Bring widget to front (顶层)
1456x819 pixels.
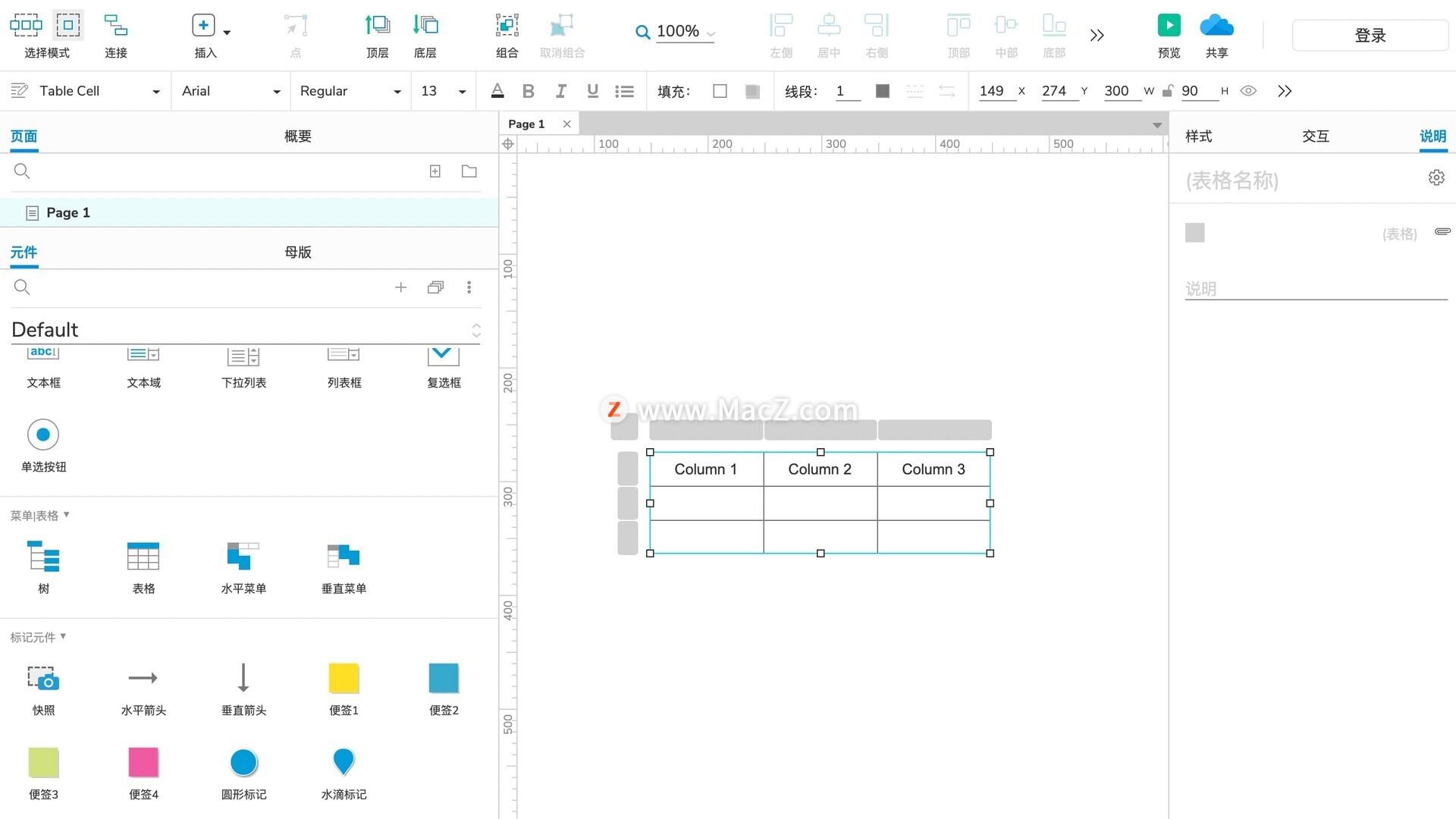point(377,26)
